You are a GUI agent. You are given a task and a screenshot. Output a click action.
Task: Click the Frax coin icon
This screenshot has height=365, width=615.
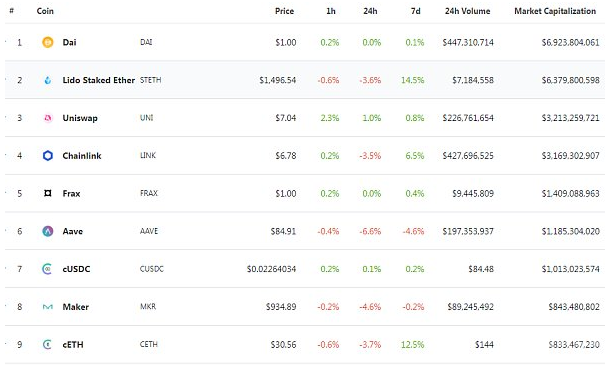pos(47,193)
